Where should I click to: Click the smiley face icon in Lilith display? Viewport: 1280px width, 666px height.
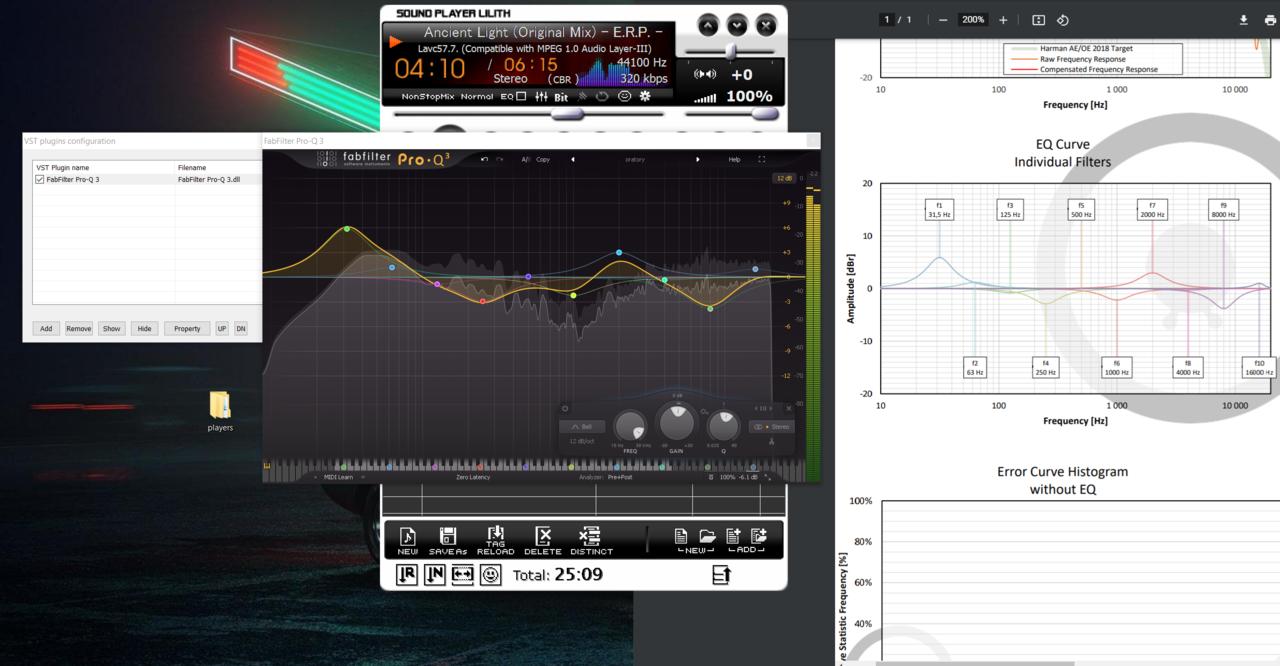(x=624, y=97)
